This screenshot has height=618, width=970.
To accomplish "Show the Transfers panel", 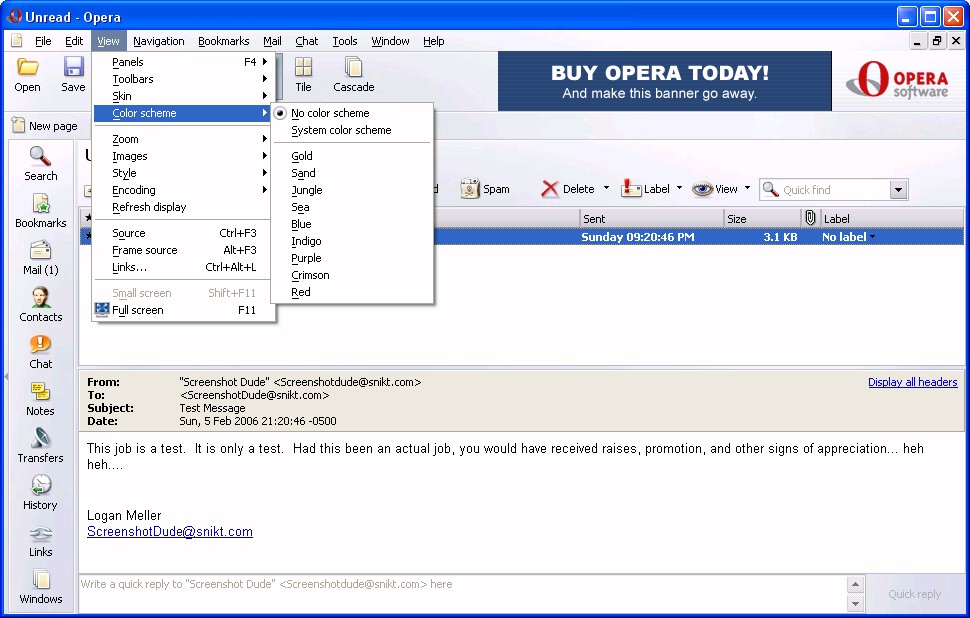I will 41,445.
